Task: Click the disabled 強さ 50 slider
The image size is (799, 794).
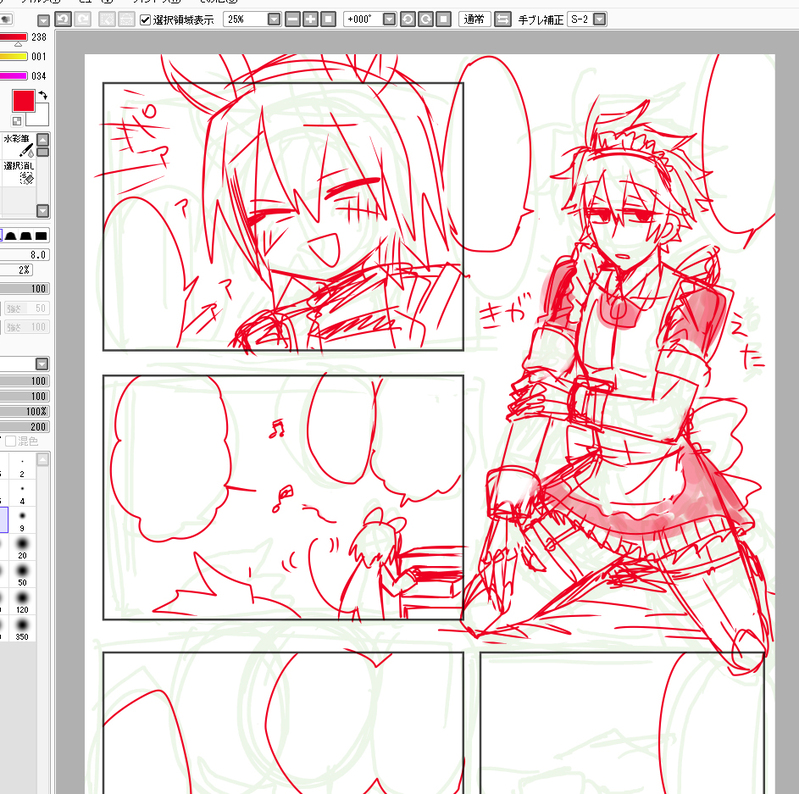Action: 26,308
